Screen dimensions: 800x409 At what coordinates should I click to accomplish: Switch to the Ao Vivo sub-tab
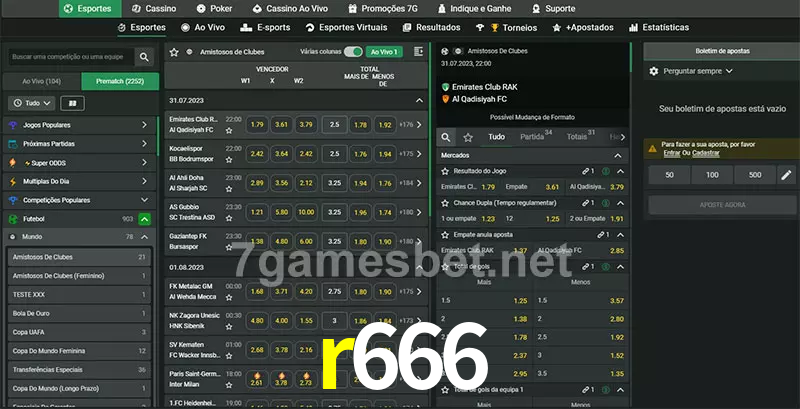pyautogui.click(x=203, y=28)
